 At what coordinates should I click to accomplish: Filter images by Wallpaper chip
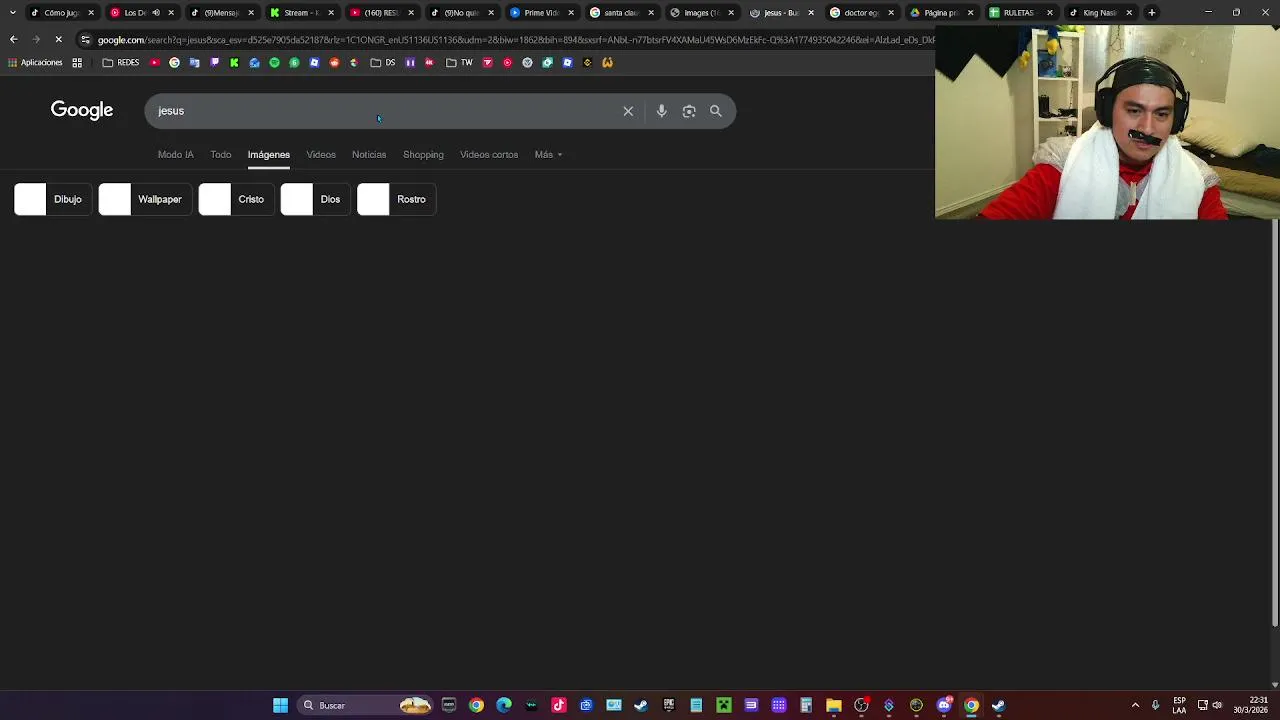pos(144,199)
